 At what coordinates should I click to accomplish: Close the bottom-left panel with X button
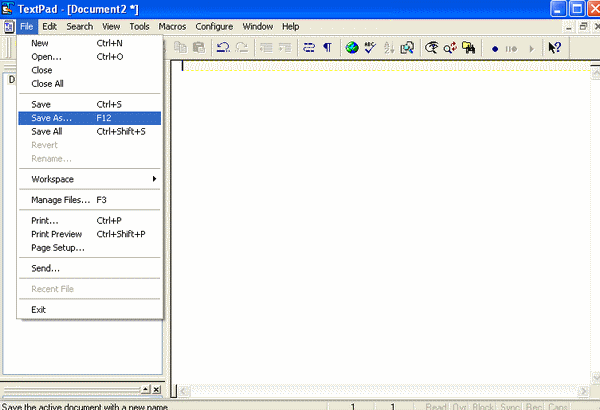coord(157,390)
